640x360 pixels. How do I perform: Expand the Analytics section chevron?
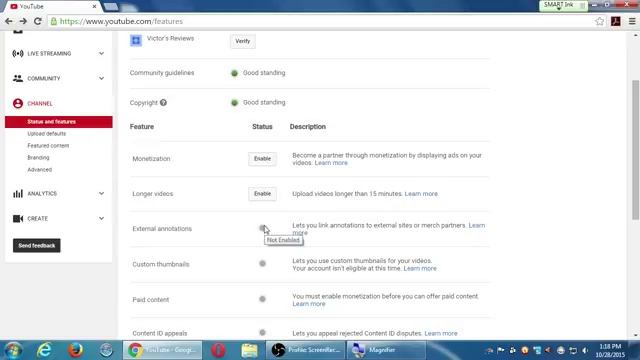click(101, 193)
